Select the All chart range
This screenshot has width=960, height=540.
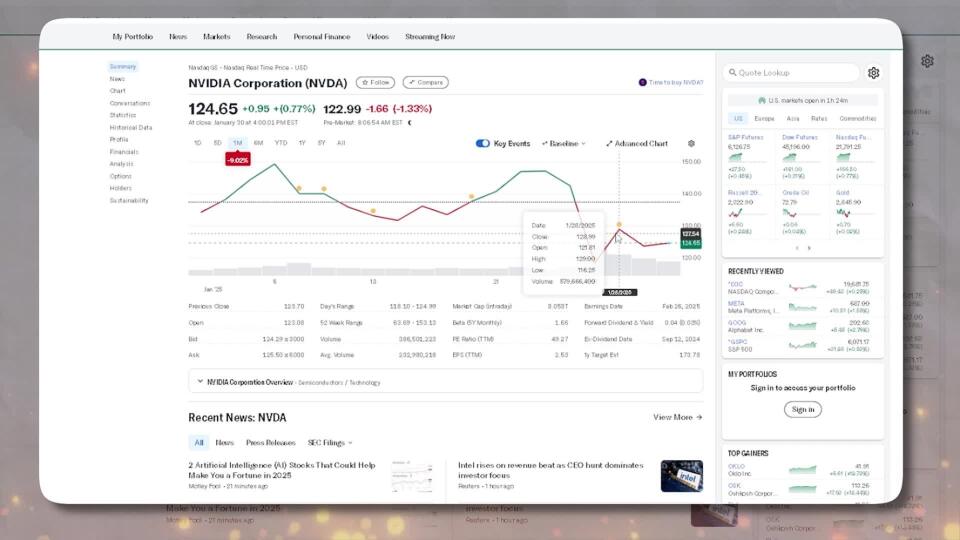[341, 143]
